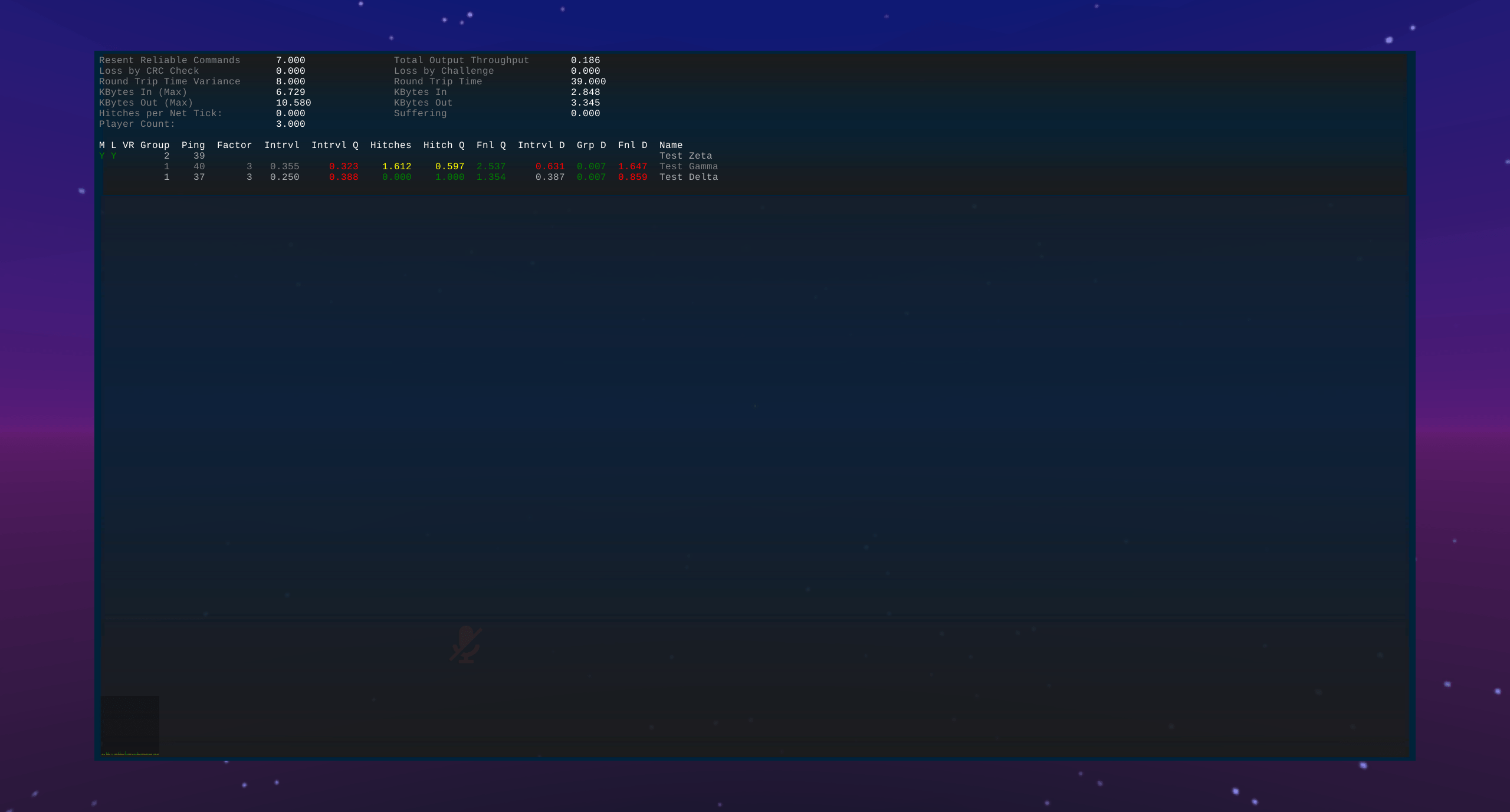This screenshot has height=812, width=1510.
Task: Select the red 1.647 Fnl D value
Action: click(x=633, y=166)
